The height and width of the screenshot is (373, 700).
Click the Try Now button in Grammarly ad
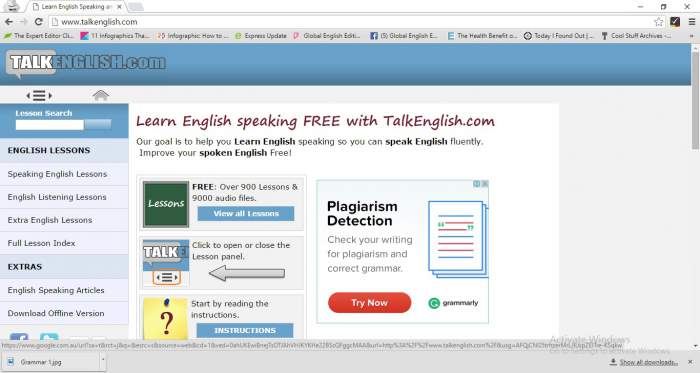[369, 303]
